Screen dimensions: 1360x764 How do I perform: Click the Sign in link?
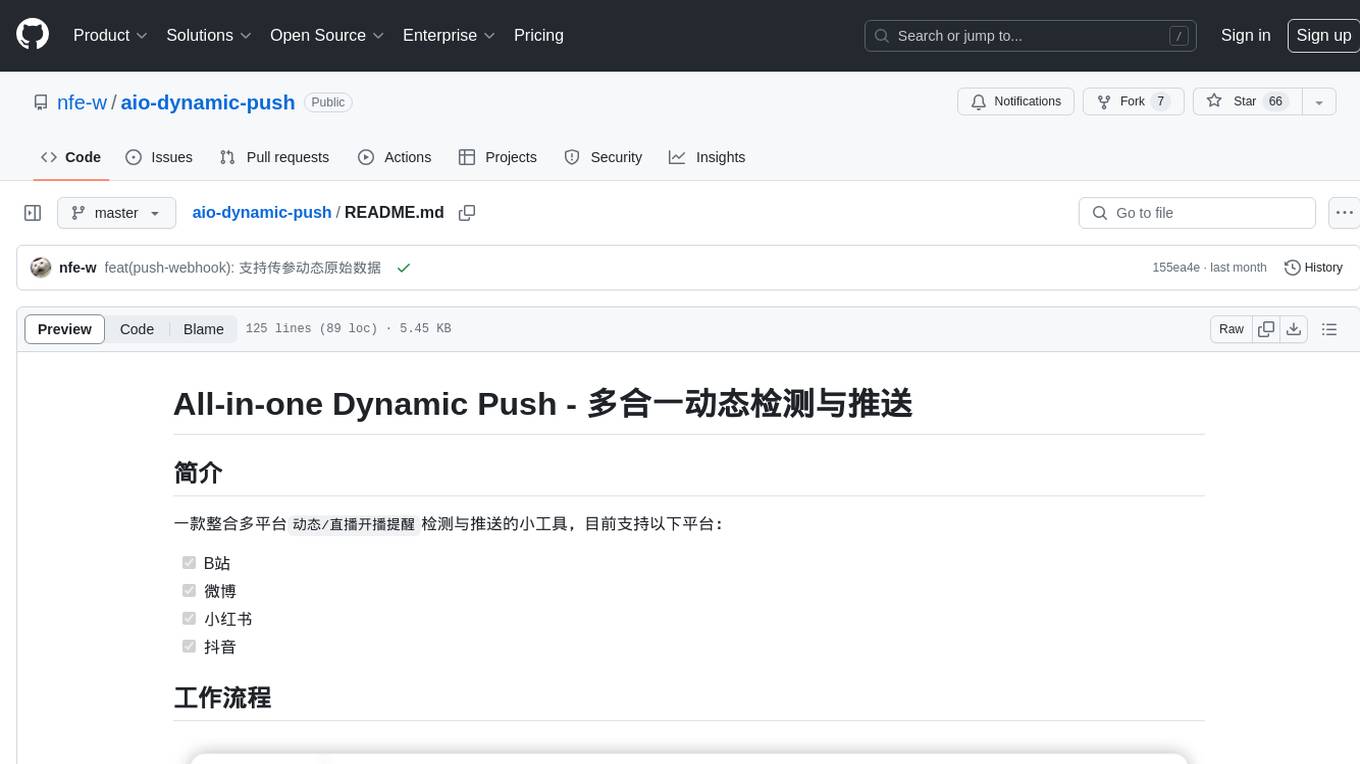1245,35
